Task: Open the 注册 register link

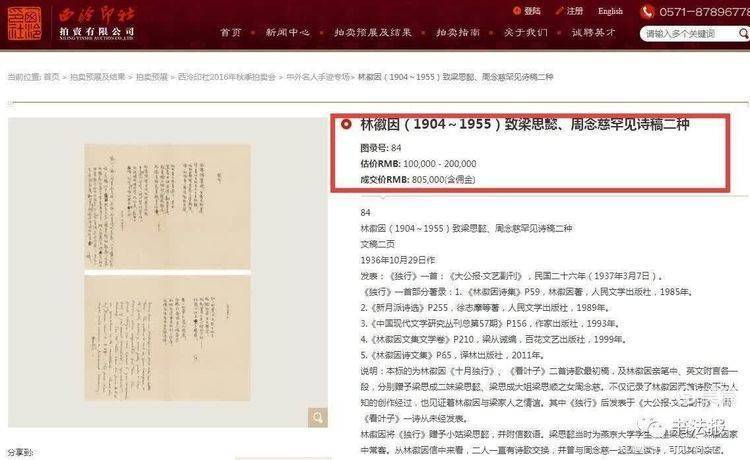Action: pos(574,11)
